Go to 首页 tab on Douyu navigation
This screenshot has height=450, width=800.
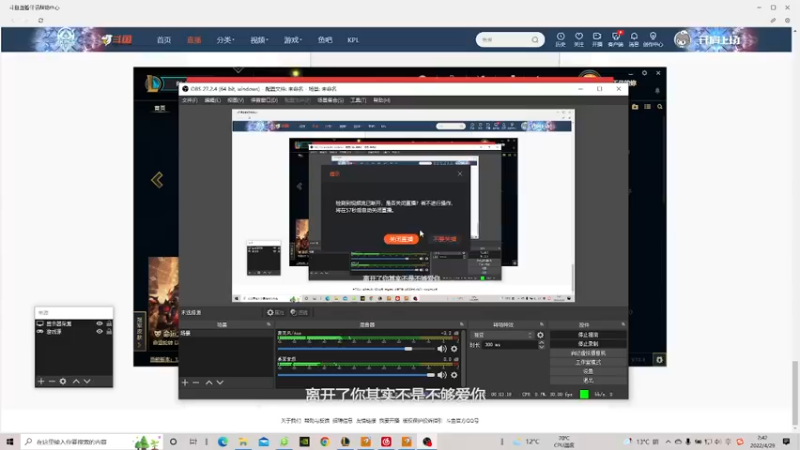tap(164, 40)
